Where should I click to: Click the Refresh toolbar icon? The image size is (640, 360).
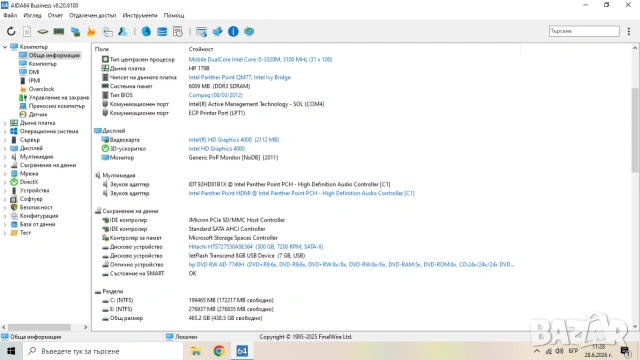coord(11,31)
